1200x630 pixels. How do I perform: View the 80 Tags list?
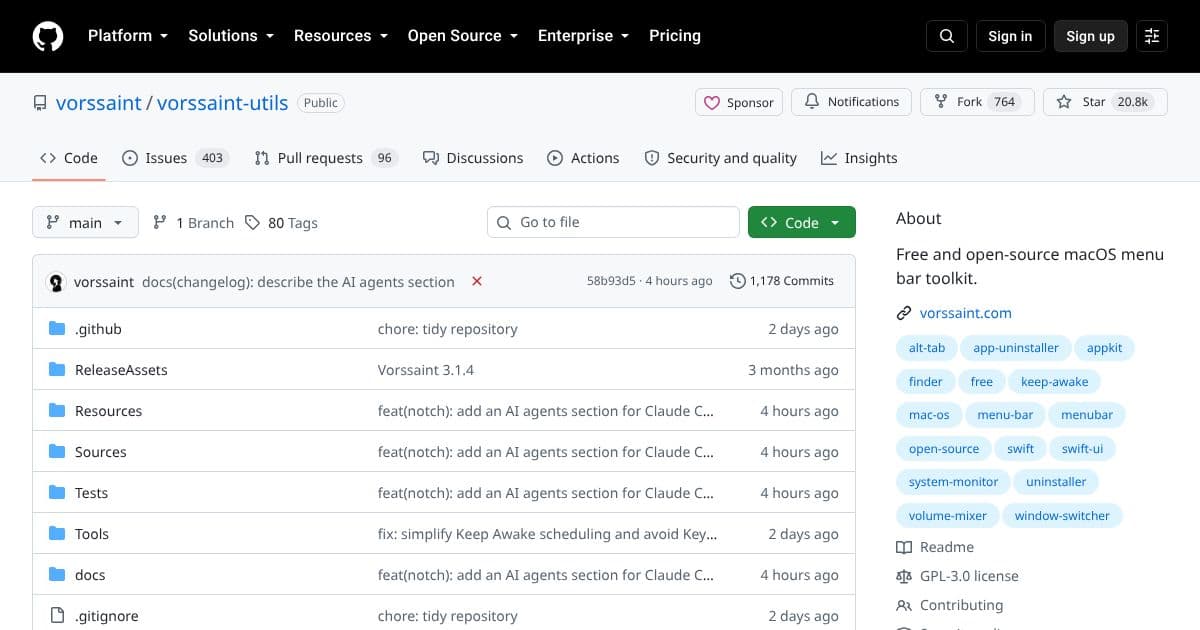282,223
